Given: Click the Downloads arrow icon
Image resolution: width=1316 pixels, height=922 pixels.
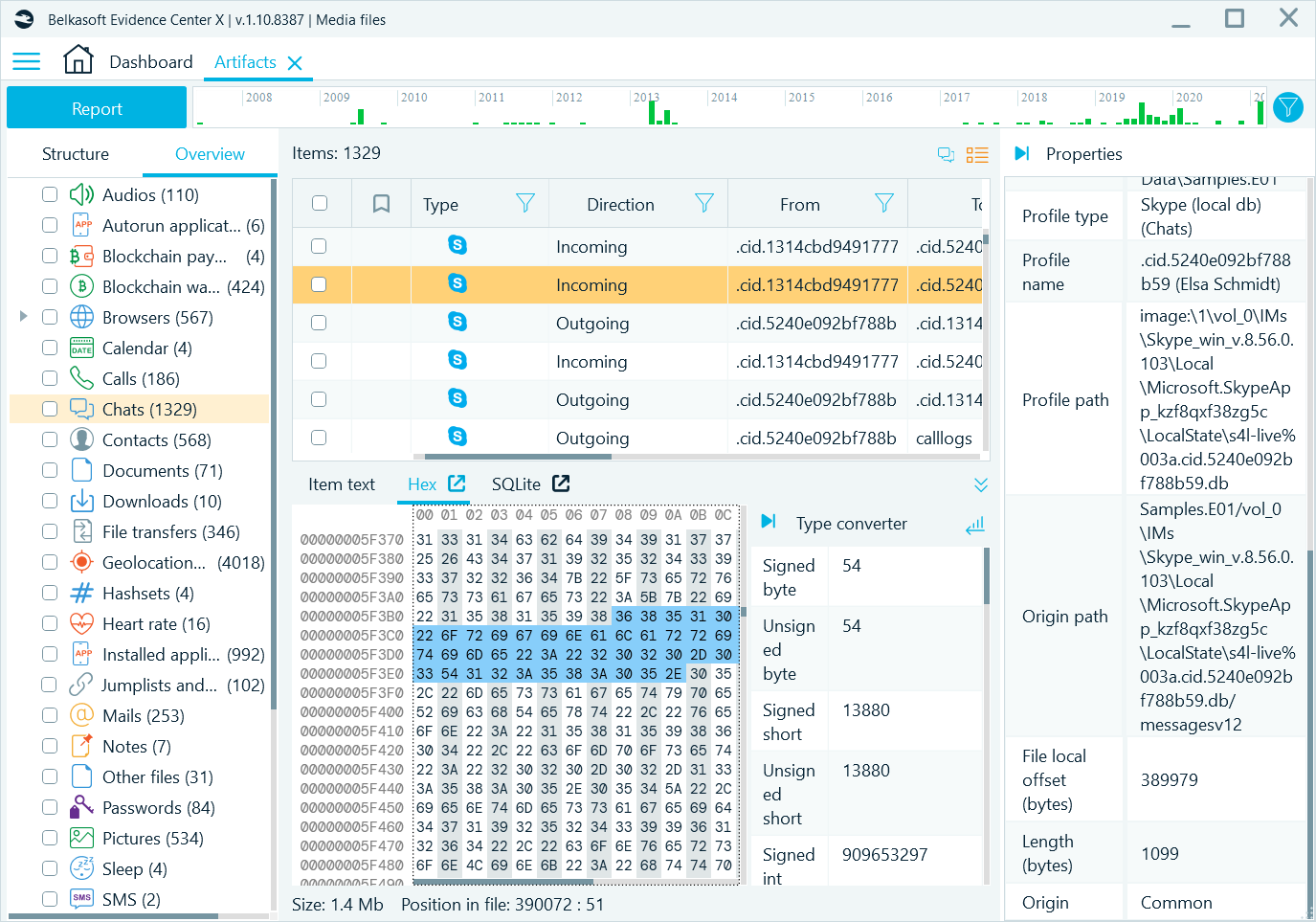Looking at the screenshot, I should pos(82,501).
